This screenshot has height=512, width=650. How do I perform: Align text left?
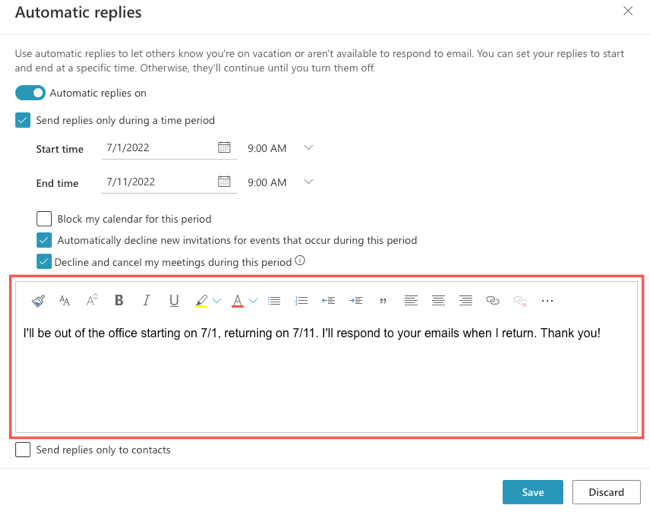pos(411,300)
